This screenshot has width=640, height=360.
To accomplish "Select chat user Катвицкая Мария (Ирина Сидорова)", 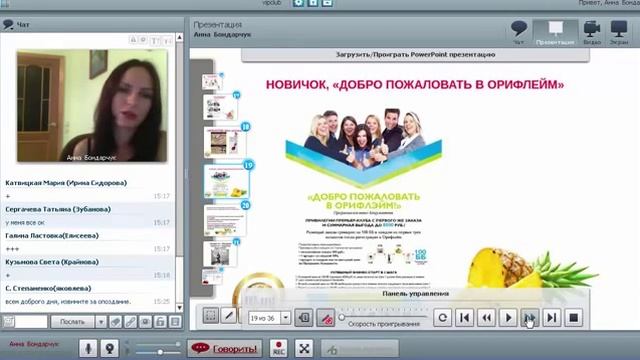I will (x=66, y=183).
